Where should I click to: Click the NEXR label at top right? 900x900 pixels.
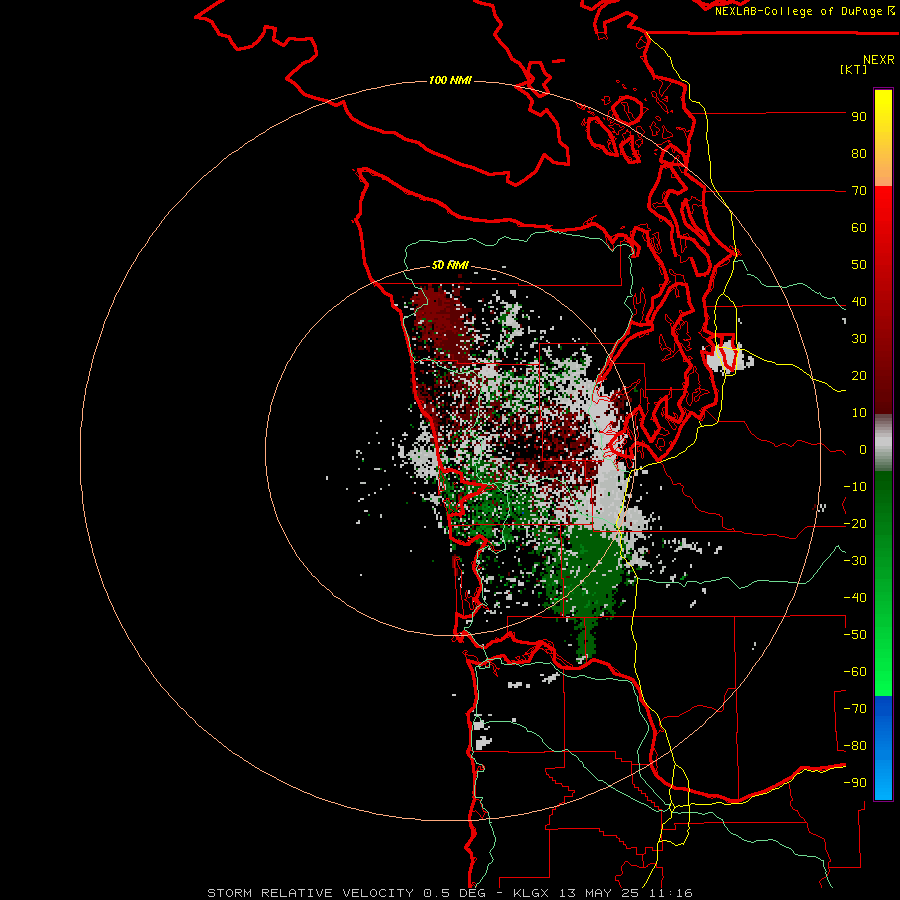coord(879,60)
